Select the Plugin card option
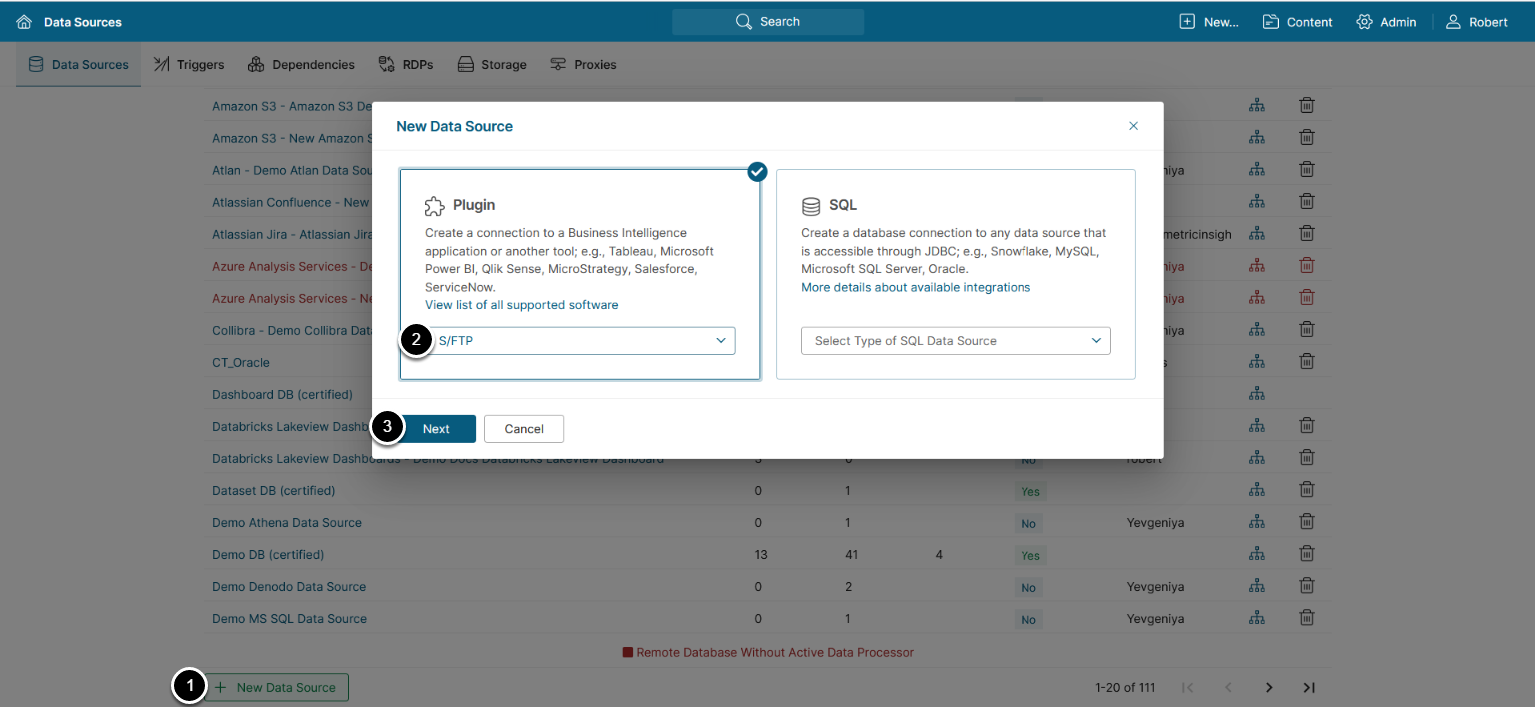The image size is (1535, 707). [x=579, y=240]
